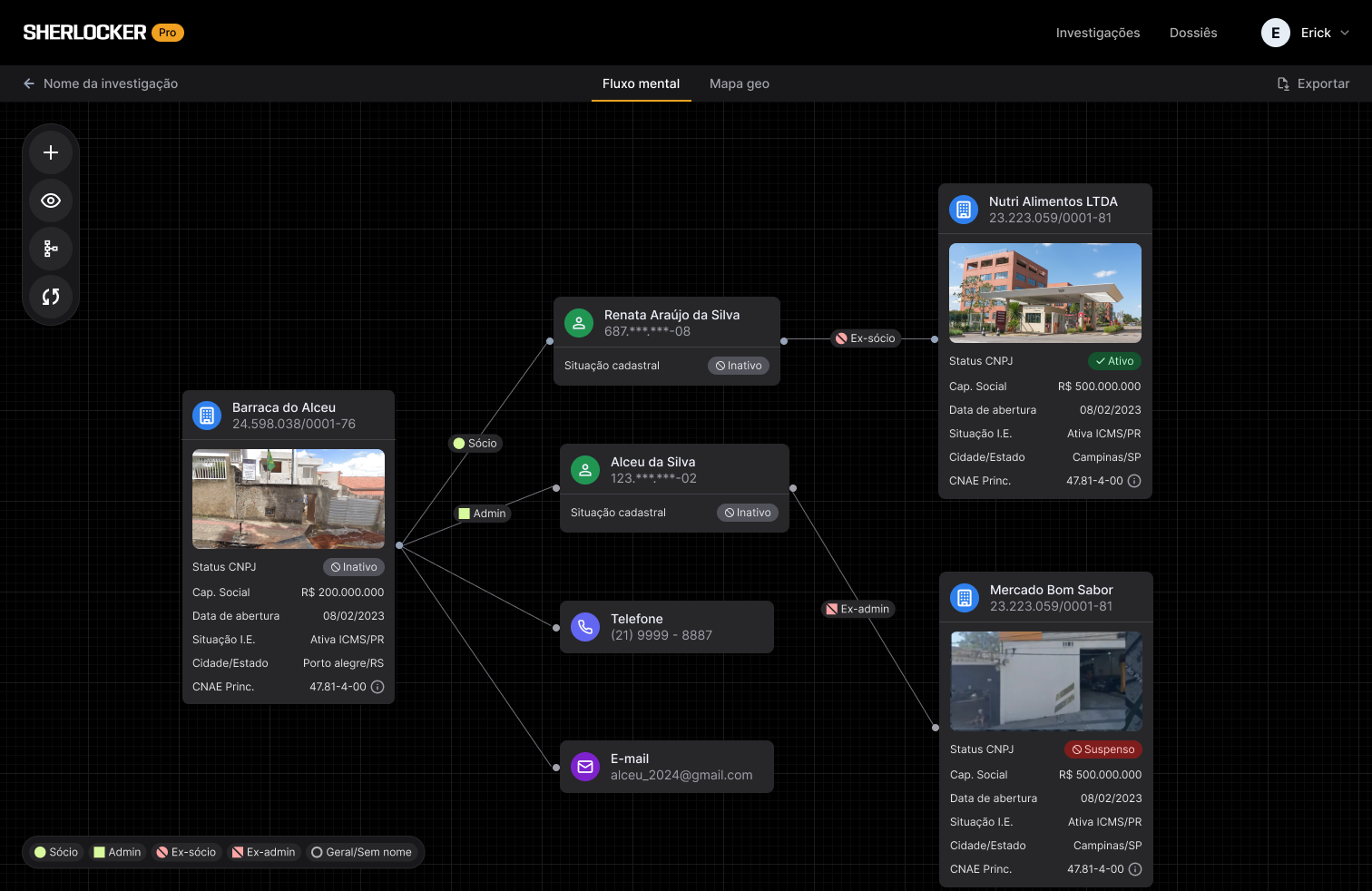Click the refresh arrows tool icon

51,297
